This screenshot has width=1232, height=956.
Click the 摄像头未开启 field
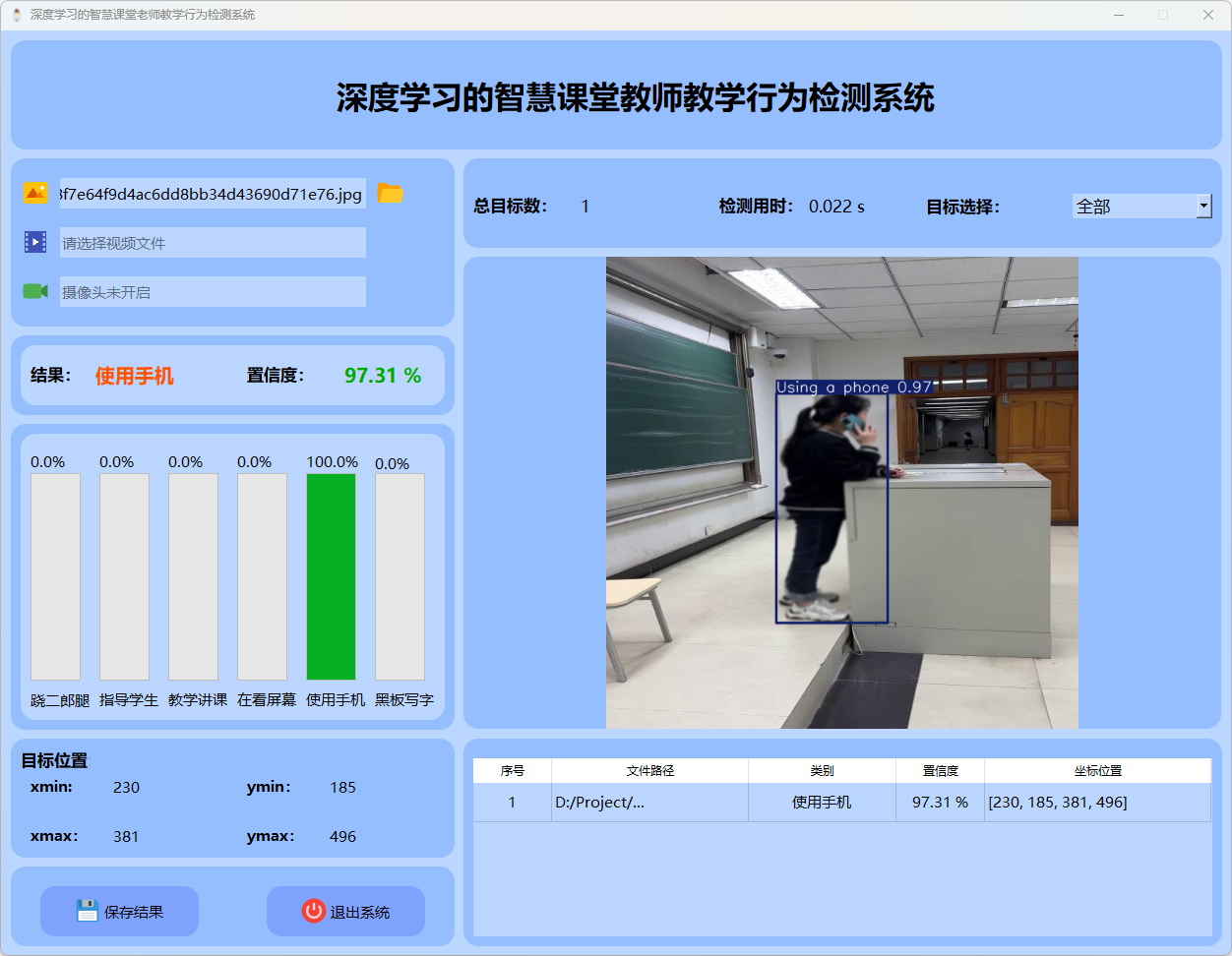point(212,291)
